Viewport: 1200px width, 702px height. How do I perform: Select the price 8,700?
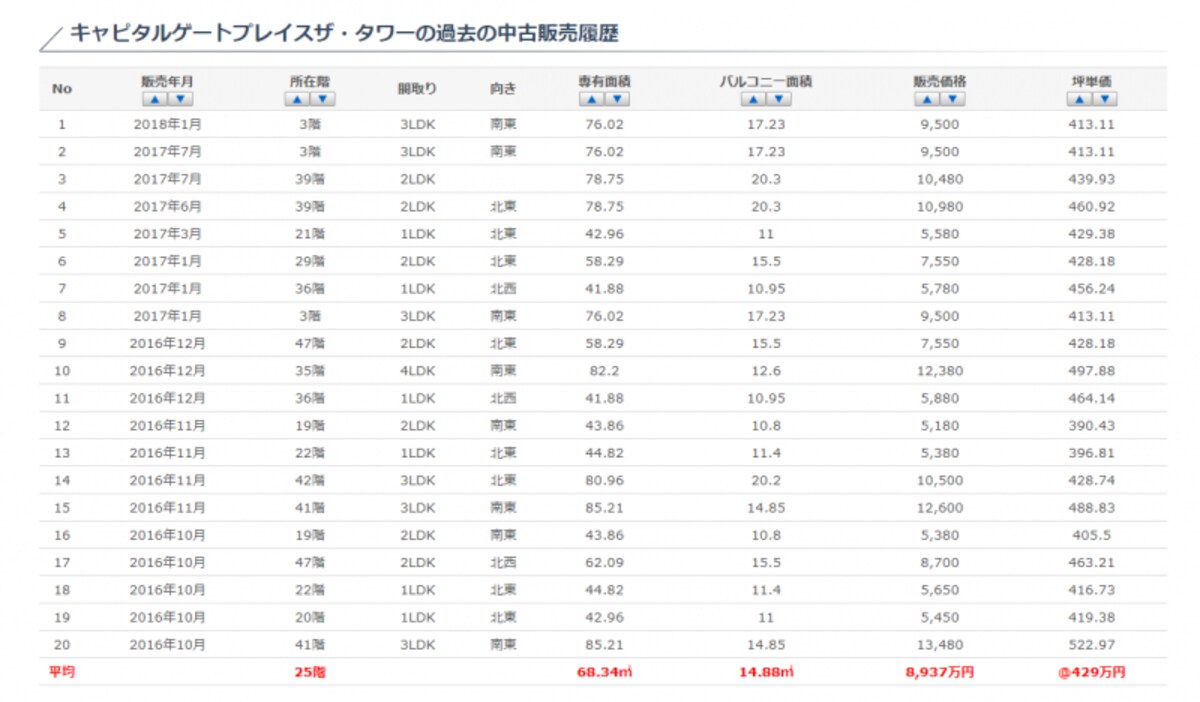[x=939, y=562]
